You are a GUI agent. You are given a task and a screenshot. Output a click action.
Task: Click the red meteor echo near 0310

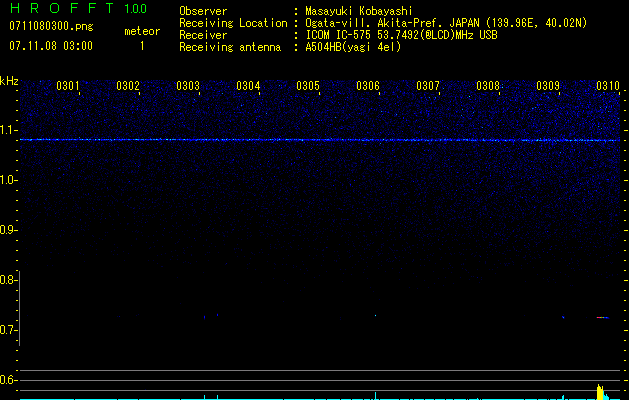click(603, 317)
